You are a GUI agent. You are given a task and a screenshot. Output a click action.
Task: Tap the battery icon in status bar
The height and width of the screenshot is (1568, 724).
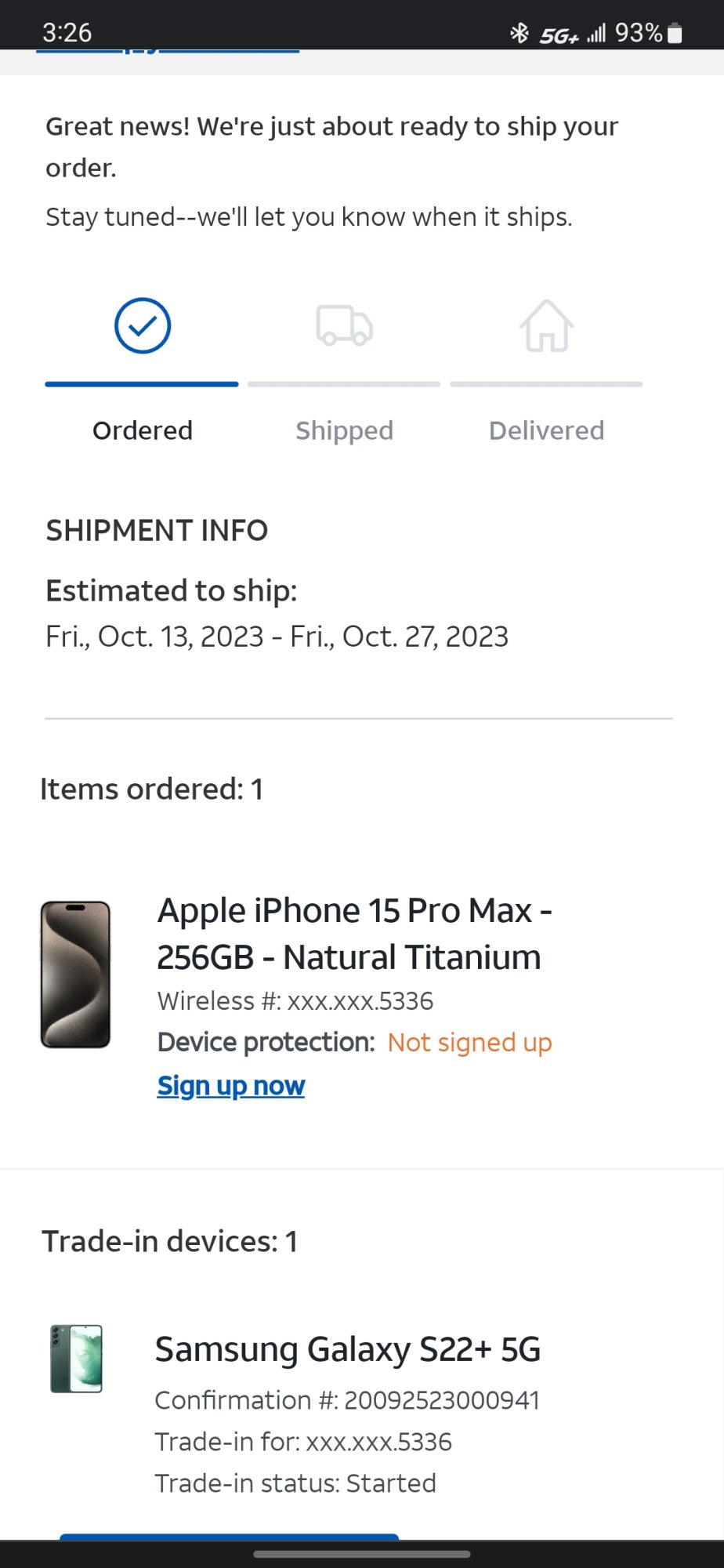(x=675, y=33)
